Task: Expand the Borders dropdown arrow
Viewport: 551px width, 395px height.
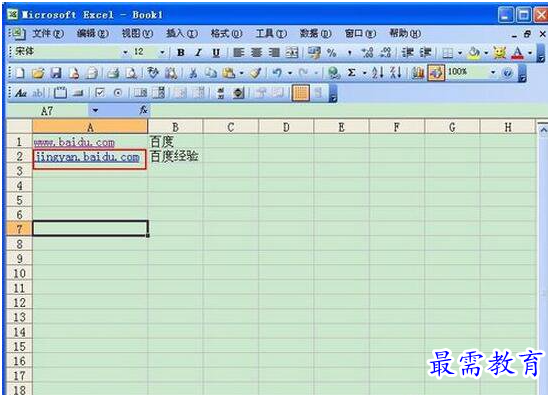Action: coord(460,53)
